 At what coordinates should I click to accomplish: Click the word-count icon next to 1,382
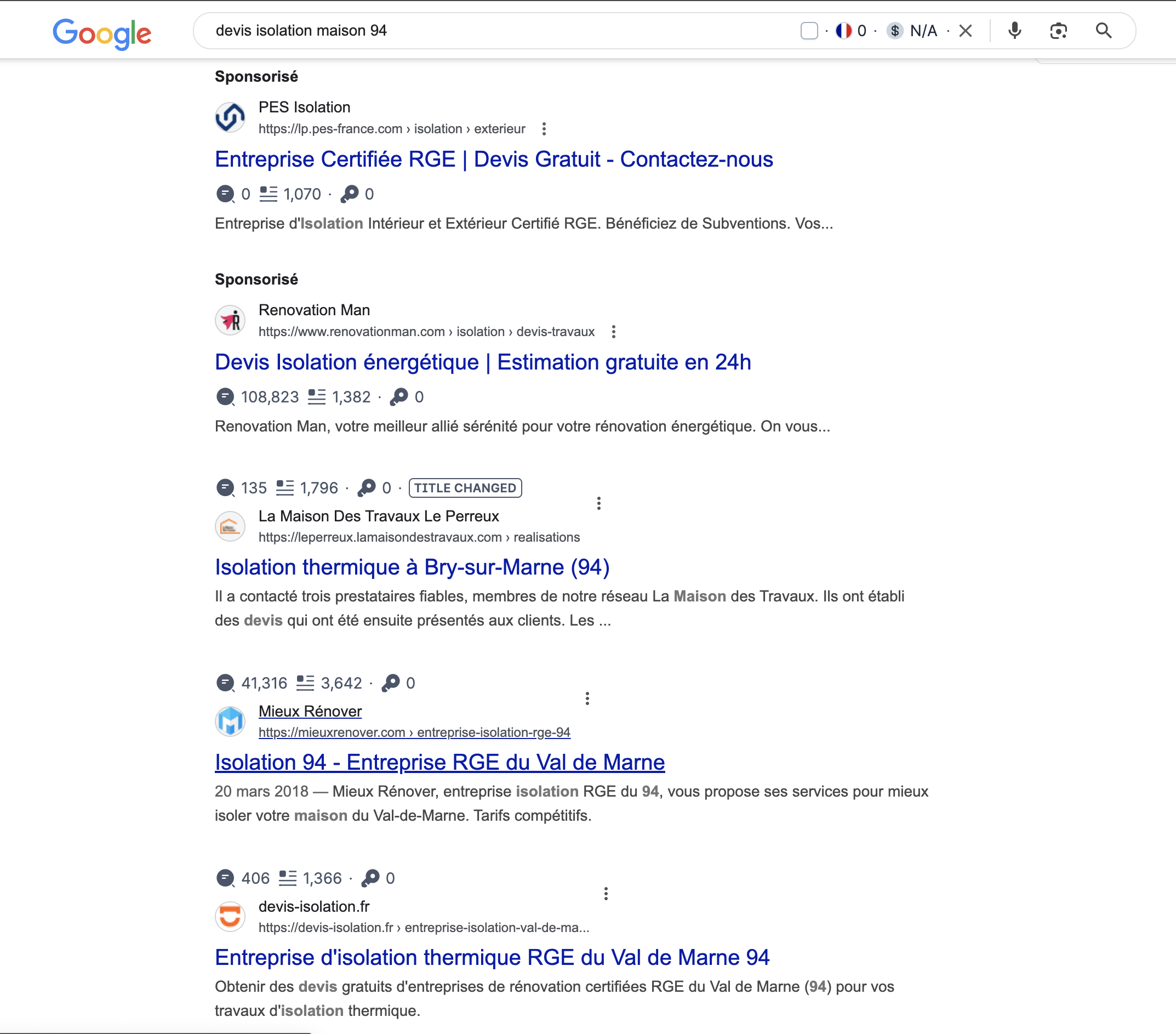click(316, 397)
